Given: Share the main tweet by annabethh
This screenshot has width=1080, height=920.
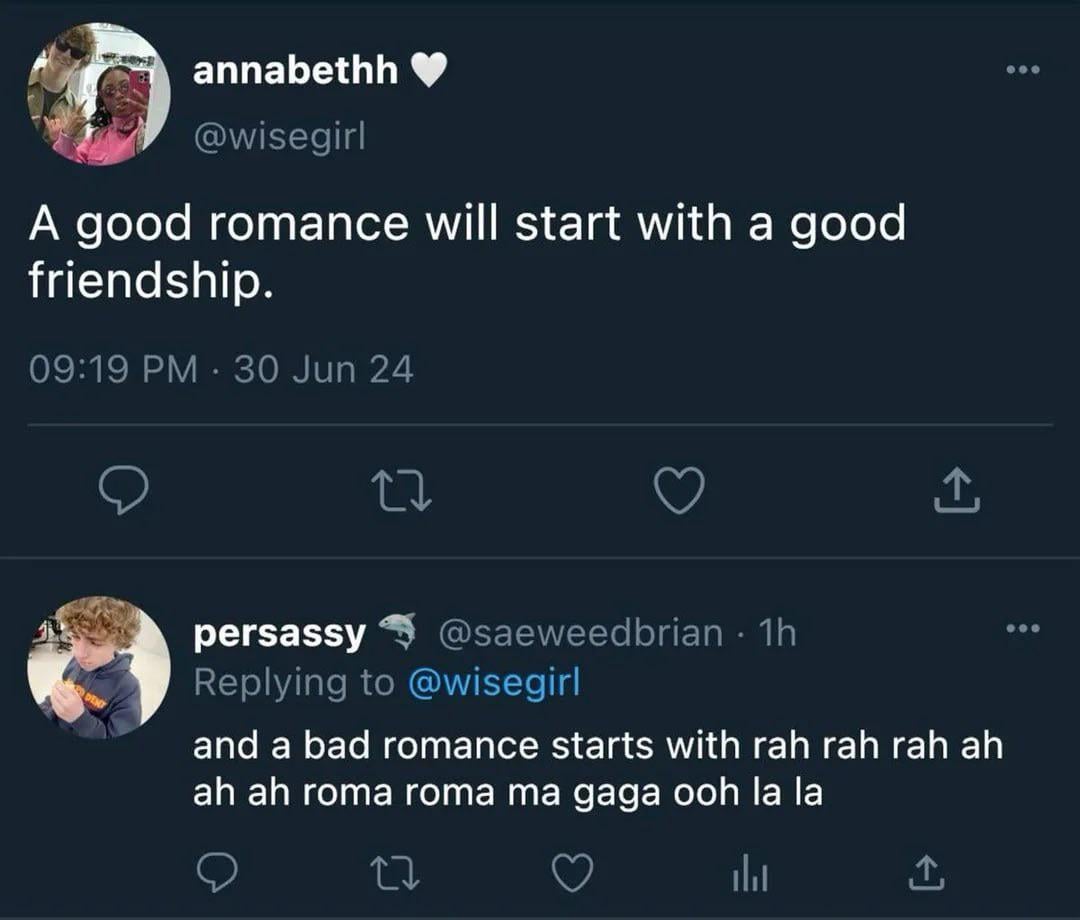Looking at the screenshot, I should [957, 490].
